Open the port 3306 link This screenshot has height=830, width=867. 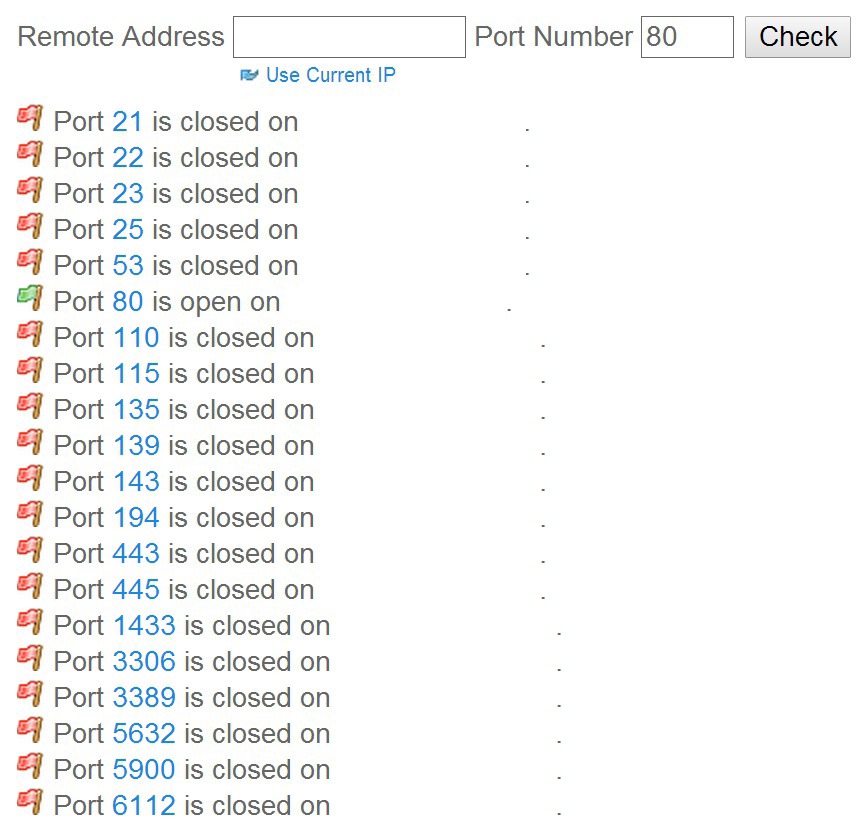point(144,661)
